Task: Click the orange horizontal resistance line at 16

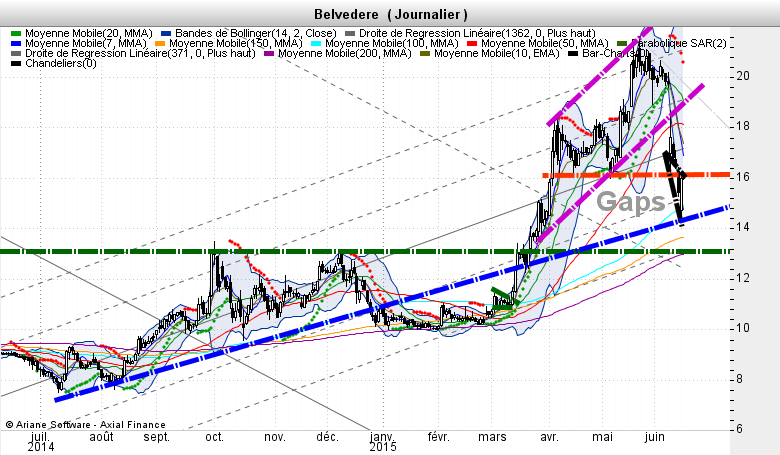Action: (x=636, y=175)
